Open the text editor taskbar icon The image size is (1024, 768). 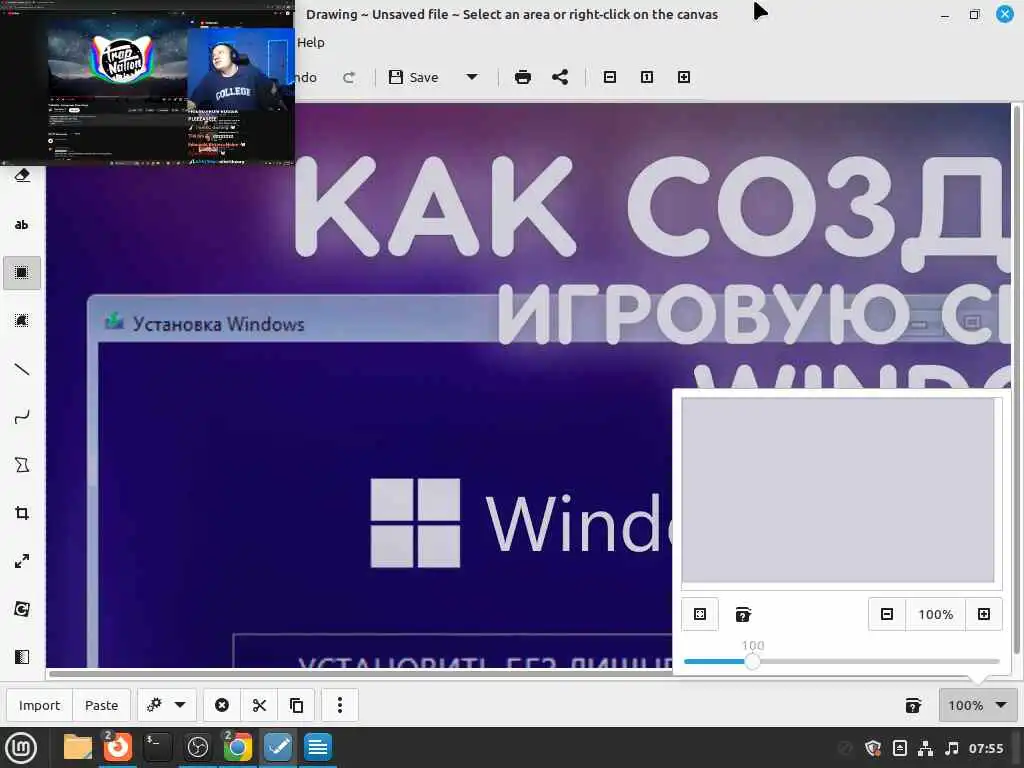click(x=318, y=747)
